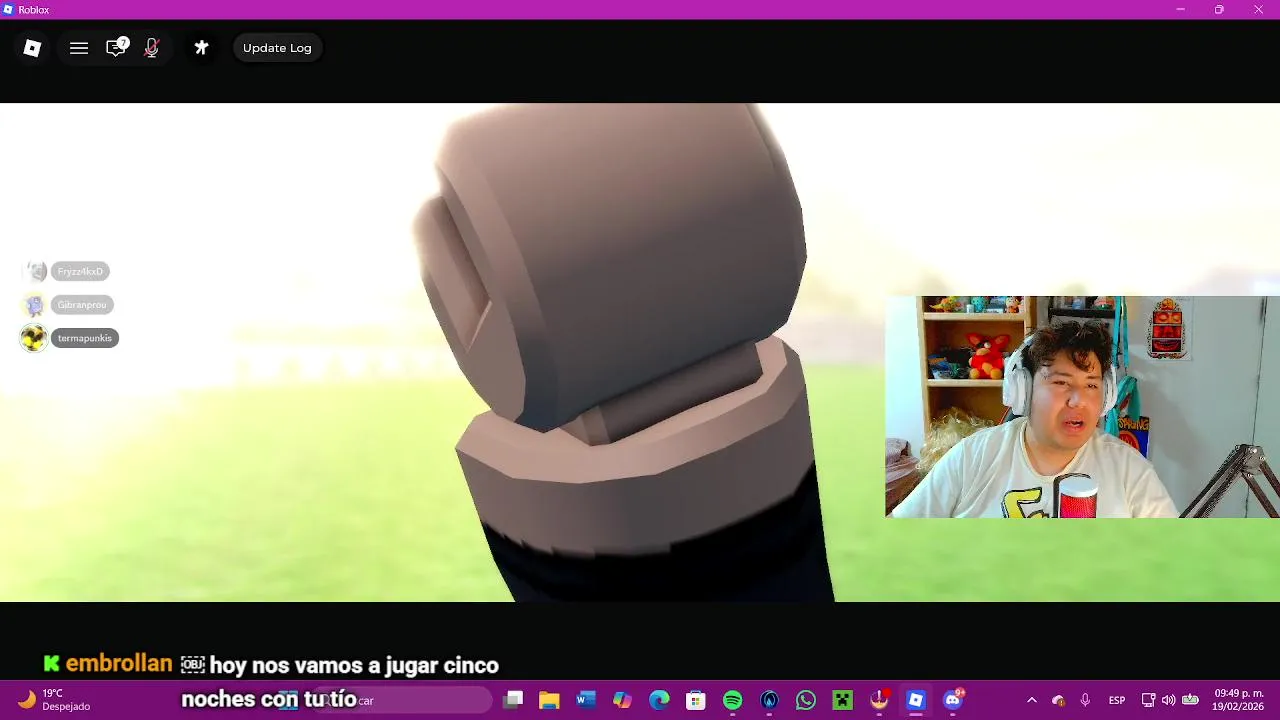
Task: Open Minecraft from taskbar
Action: pos(843,700)
